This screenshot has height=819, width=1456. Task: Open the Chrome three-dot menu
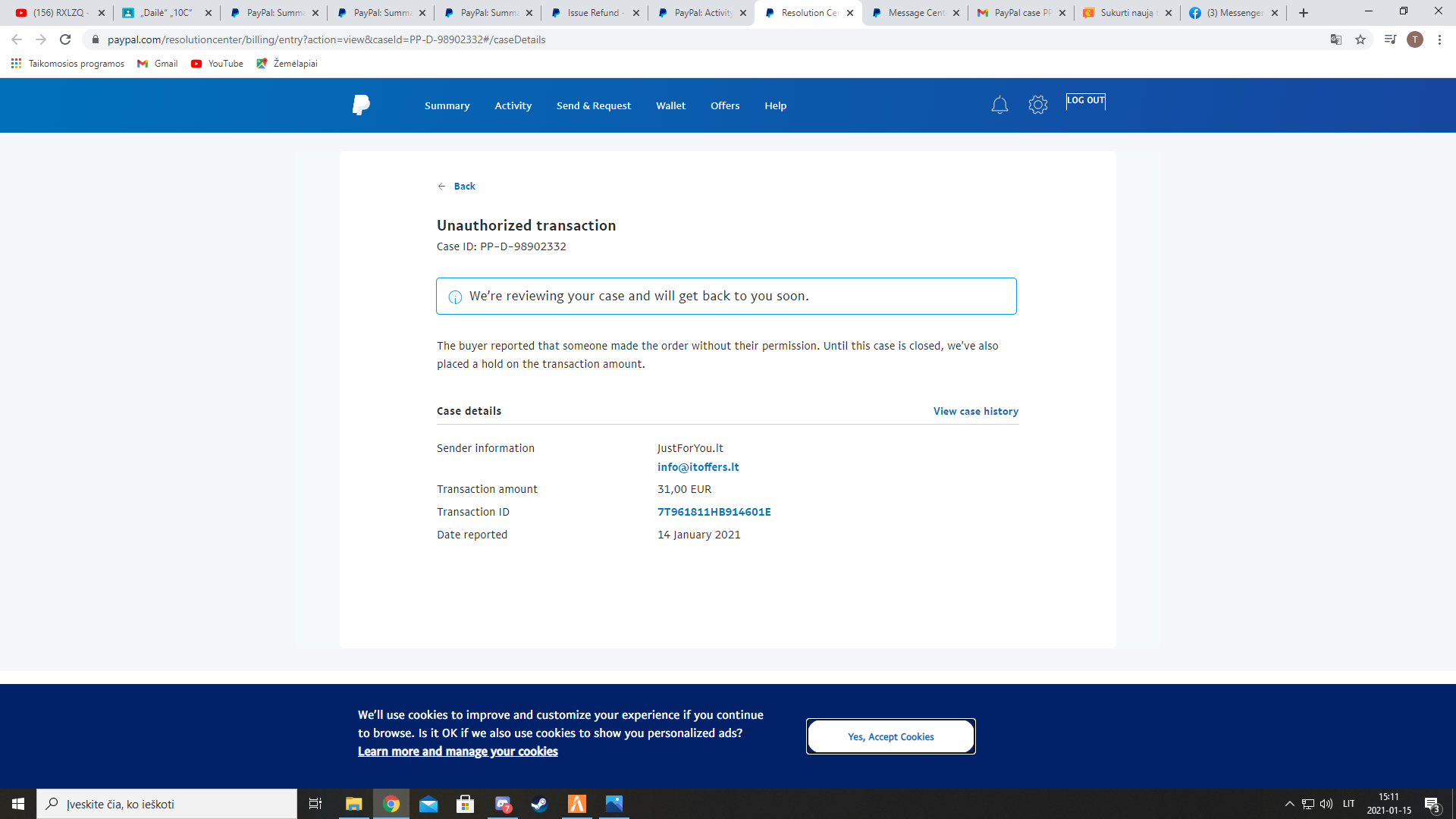point(1439,39)
